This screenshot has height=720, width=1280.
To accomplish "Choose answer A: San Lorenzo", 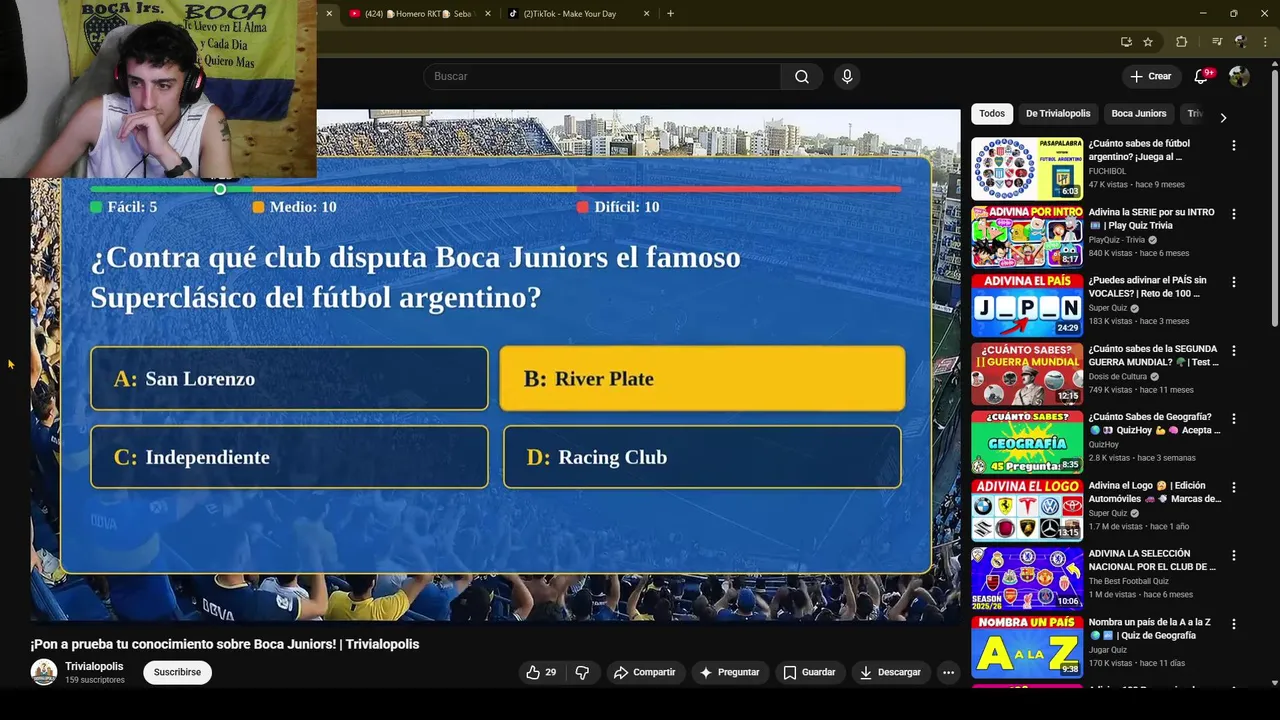I will [x=289, y=378].
